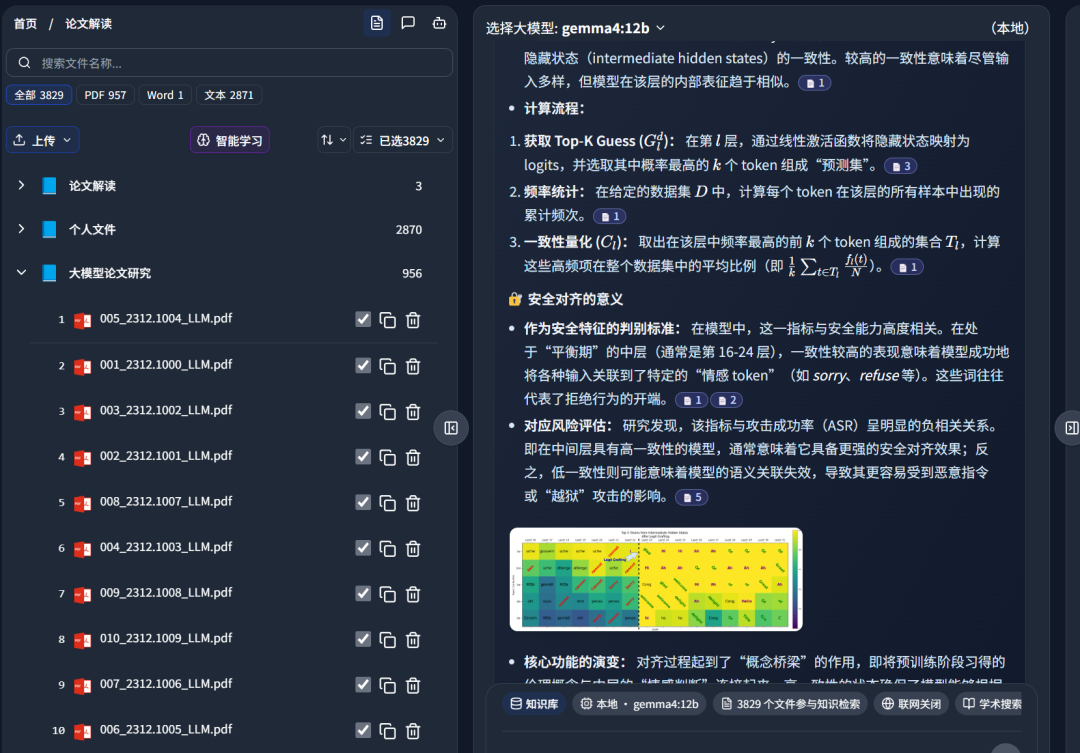Uncheck 001_2312.1000_LLM.pdf checkbox
This screenshot has height=753, width=1080.
[363, 365]
